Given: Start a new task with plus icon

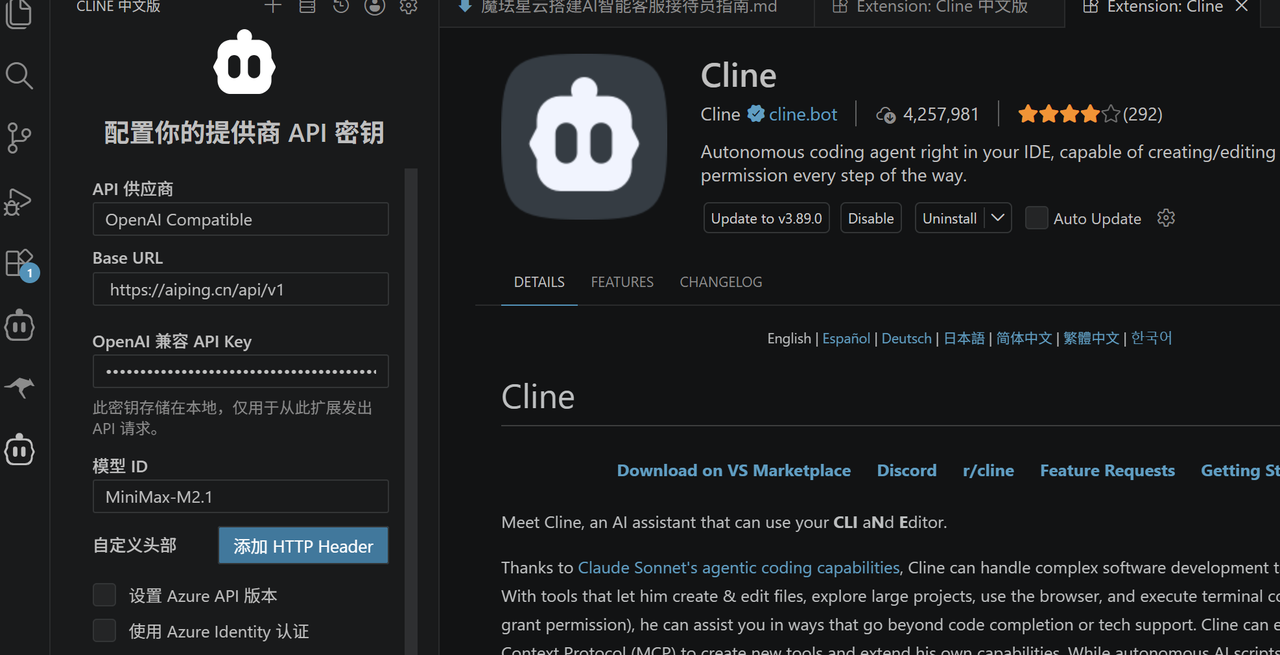Looking at the screenshot, I should click(x=273, y=7).
